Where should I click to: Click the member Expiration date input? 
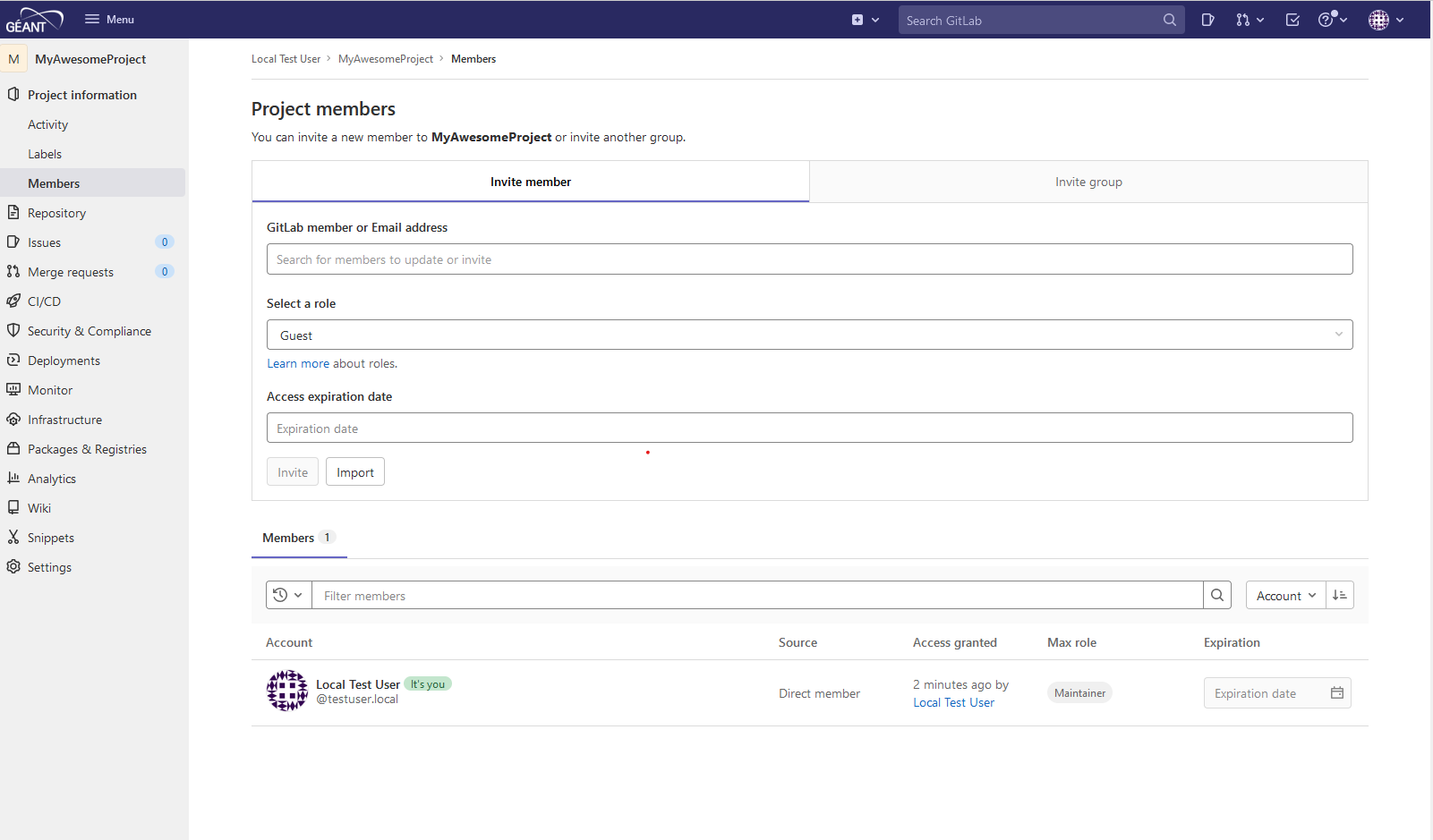1277,693
